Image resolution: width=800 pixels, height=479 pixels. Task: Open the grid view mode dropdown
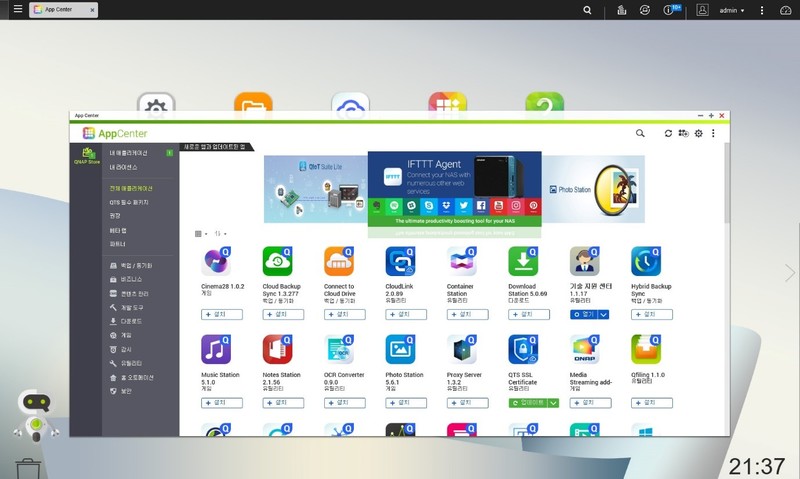(x=201, y=234)
